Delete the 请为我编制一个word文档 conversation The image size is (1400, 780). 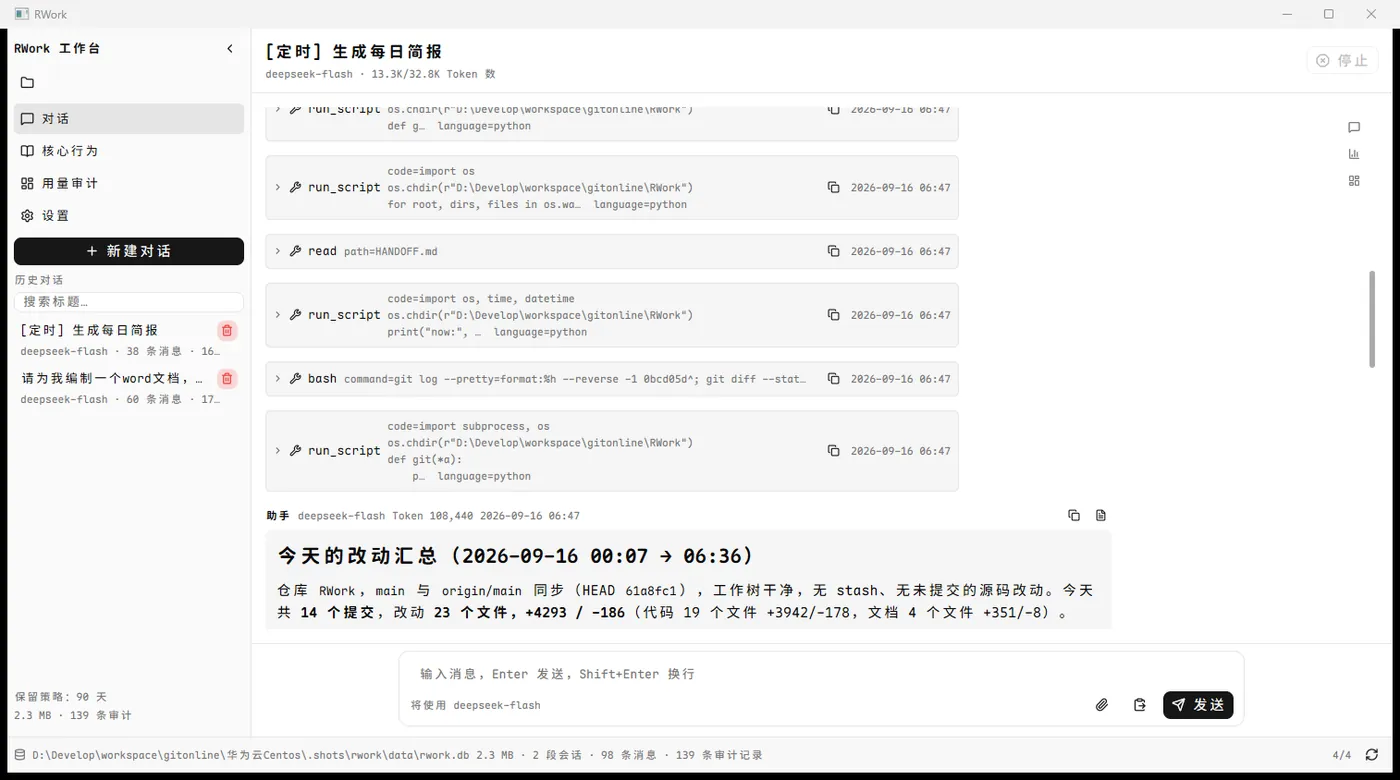pyautogui.click(x=227, y=379)
